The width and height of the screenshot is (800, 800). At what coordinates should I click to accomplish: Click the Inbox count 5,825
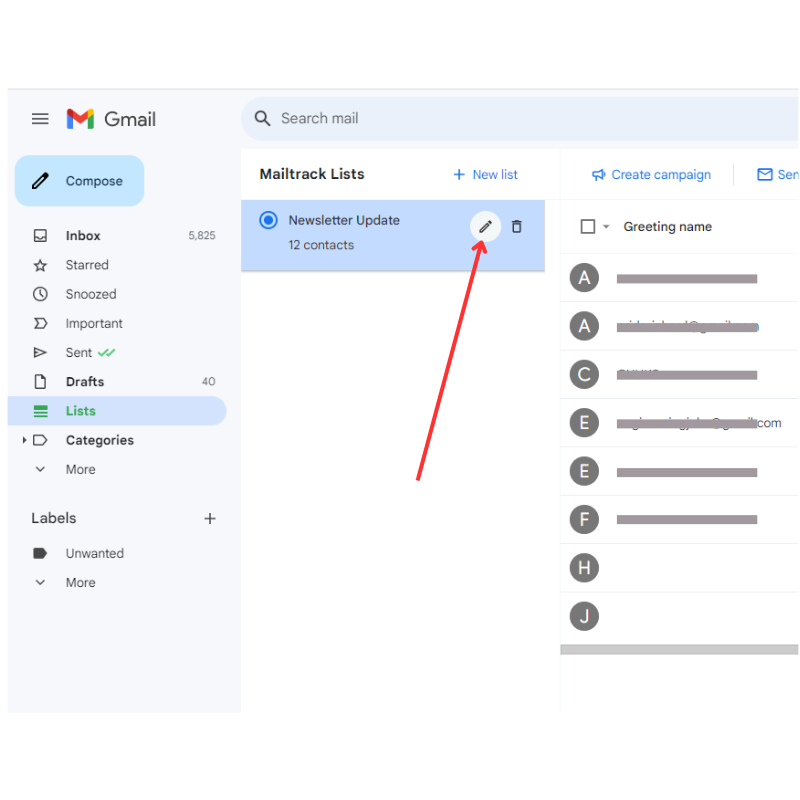[202, 235]
